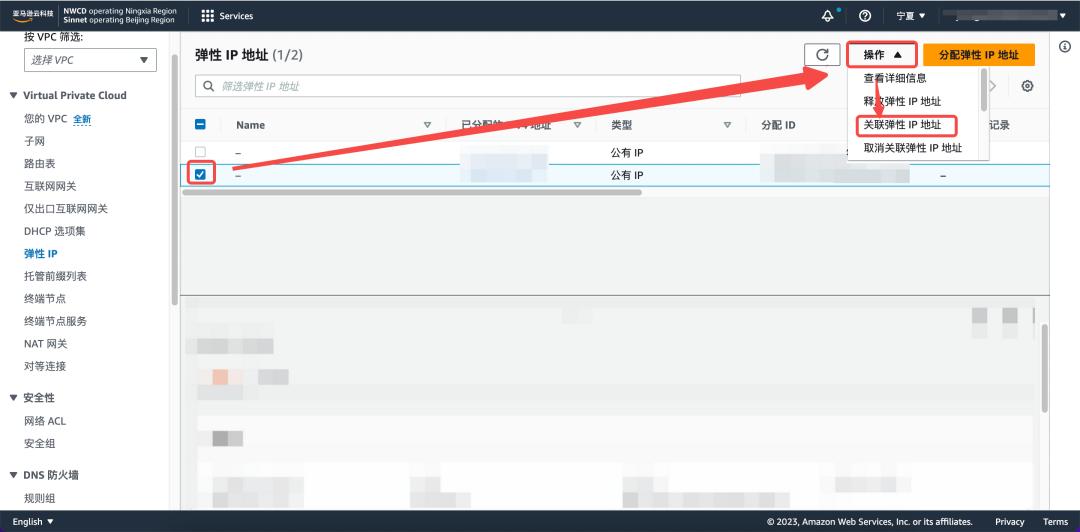
Task: Check the first Elastic IP row
Action: 200,152
